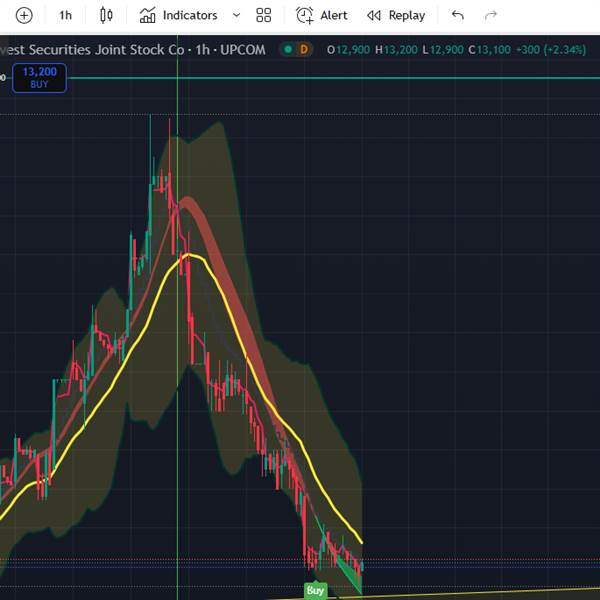Undo the last chart action
The image size is (600, 600).
click(x=458, y=15)
